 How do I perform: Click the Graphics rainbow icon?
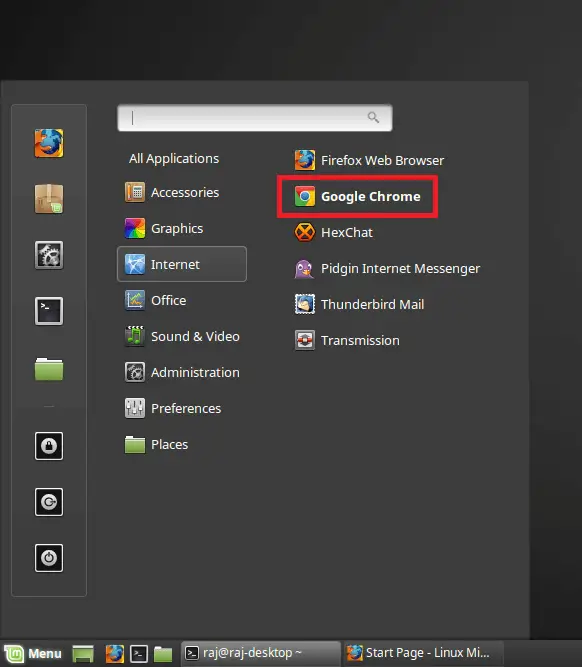pos(135,228)
